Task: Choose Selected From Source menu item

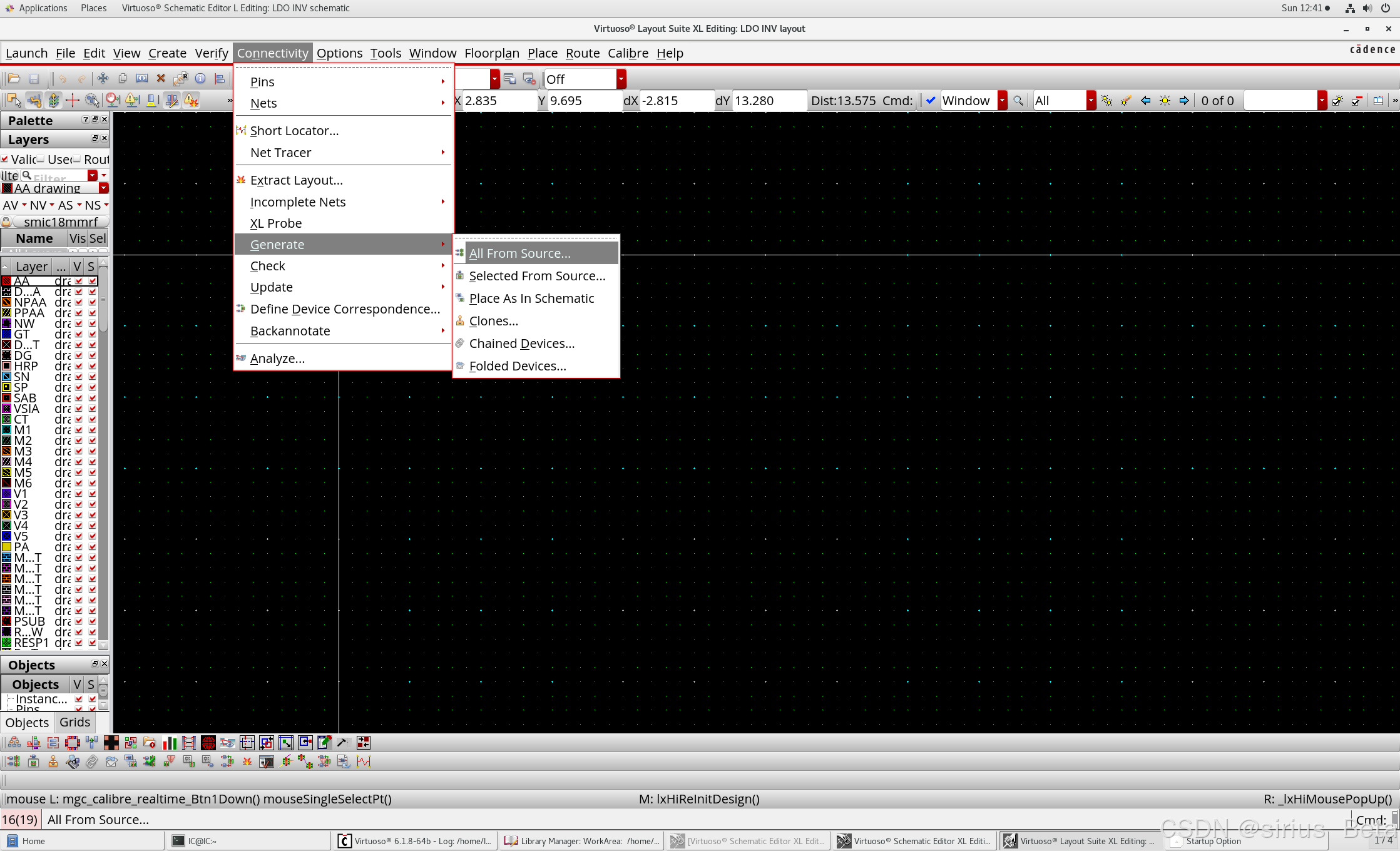Action: (x=536, y=276)
